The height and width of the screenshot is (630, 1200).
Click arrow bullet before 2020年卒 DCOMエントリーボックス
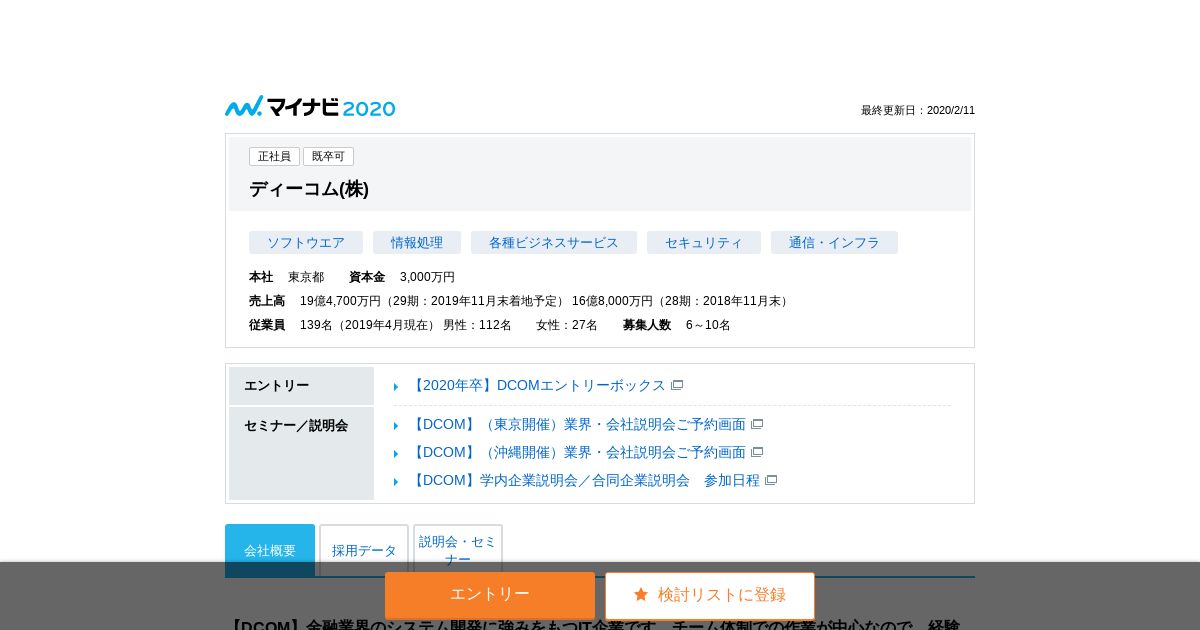[x=396, y=387]
